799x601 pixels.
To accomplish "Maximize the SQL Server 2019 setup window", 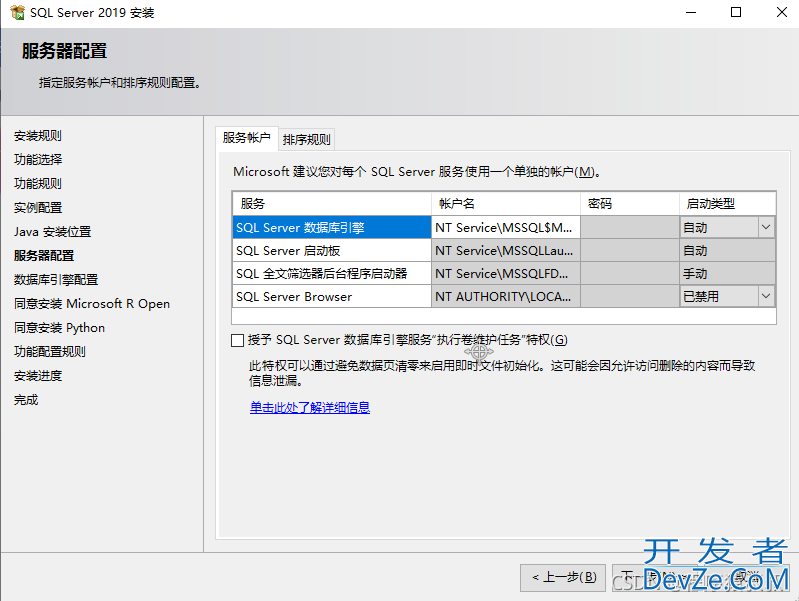I will 736,12.
